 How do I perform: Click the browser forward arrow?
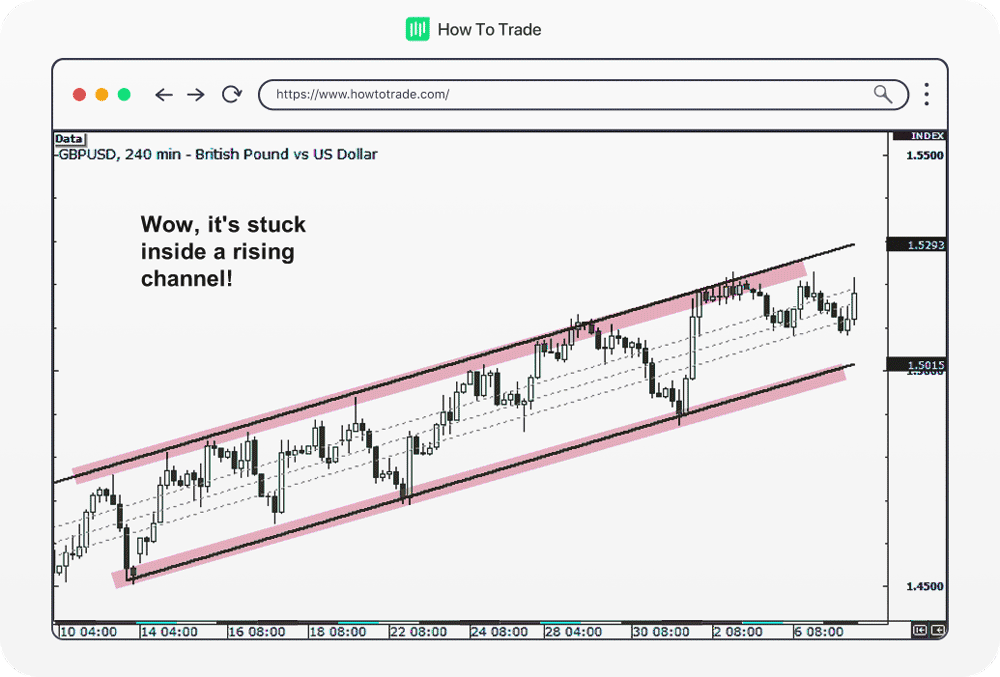[x=196, y=95]
